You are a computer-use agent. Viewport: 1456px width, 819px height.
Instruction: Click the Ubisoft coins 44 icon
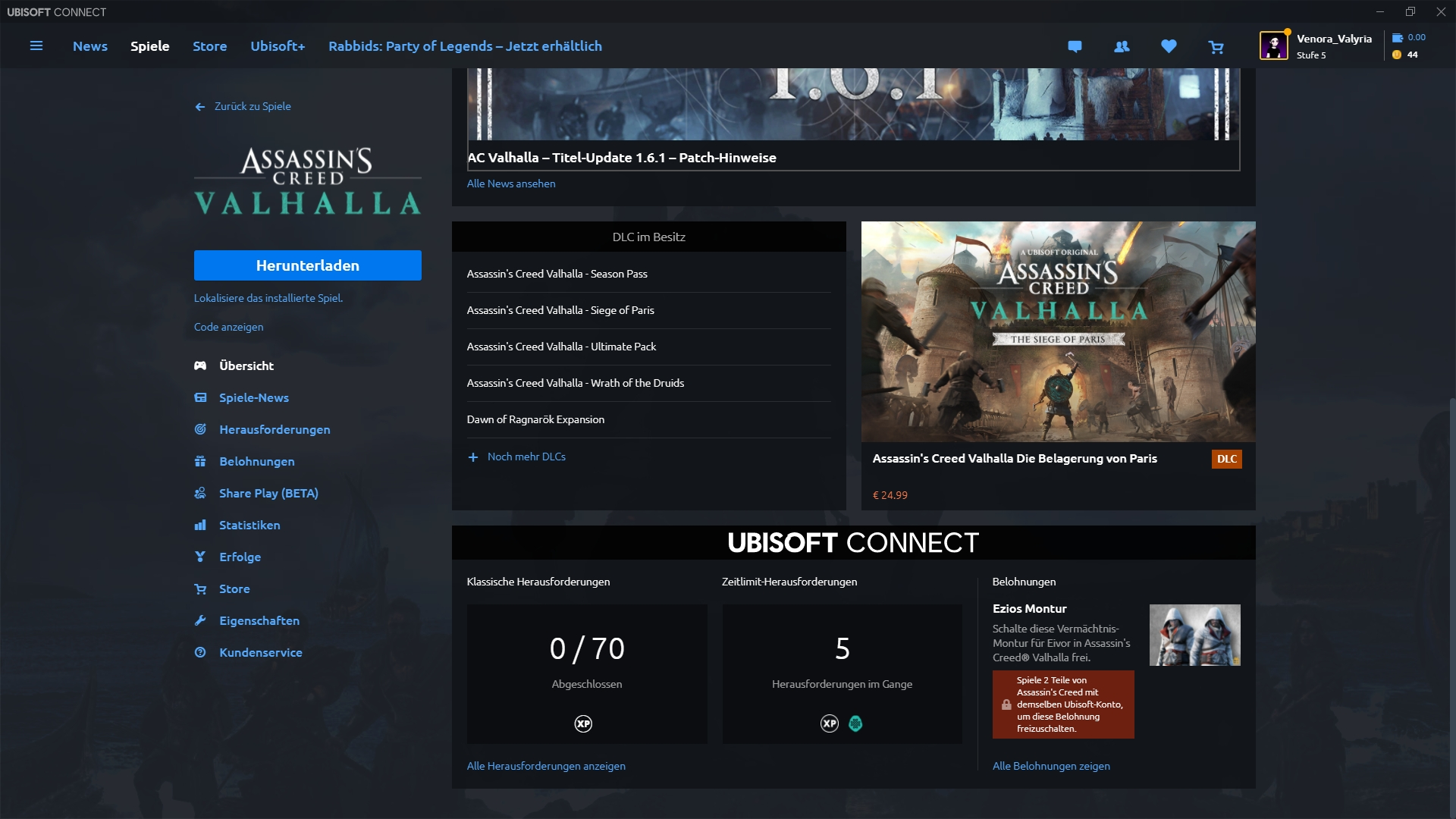tap(1397, 55)
